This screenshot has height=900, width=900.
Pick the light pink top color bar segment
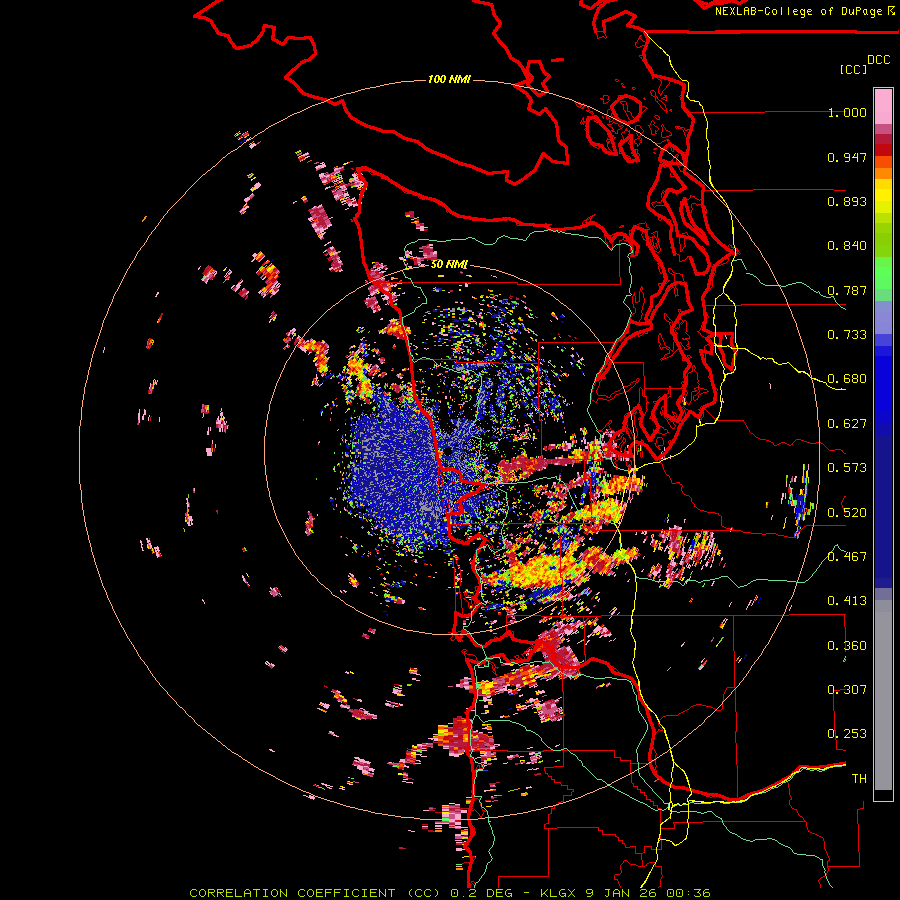click(883, 106)
